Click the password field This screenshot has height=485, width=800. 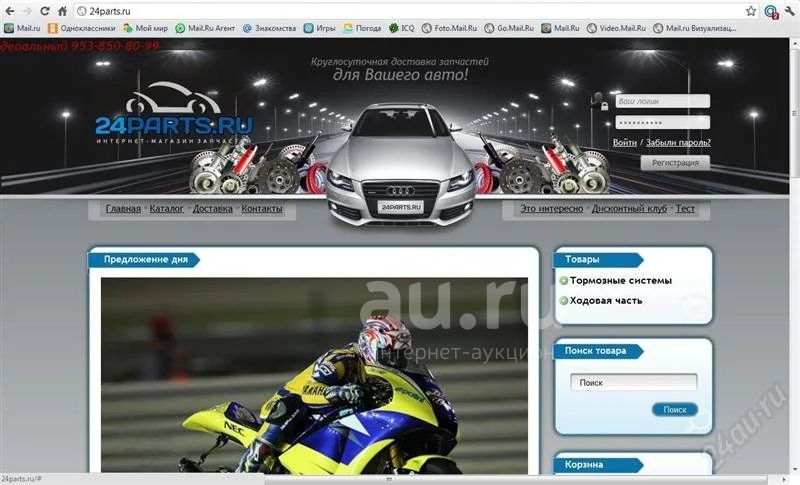pos(662,122)
